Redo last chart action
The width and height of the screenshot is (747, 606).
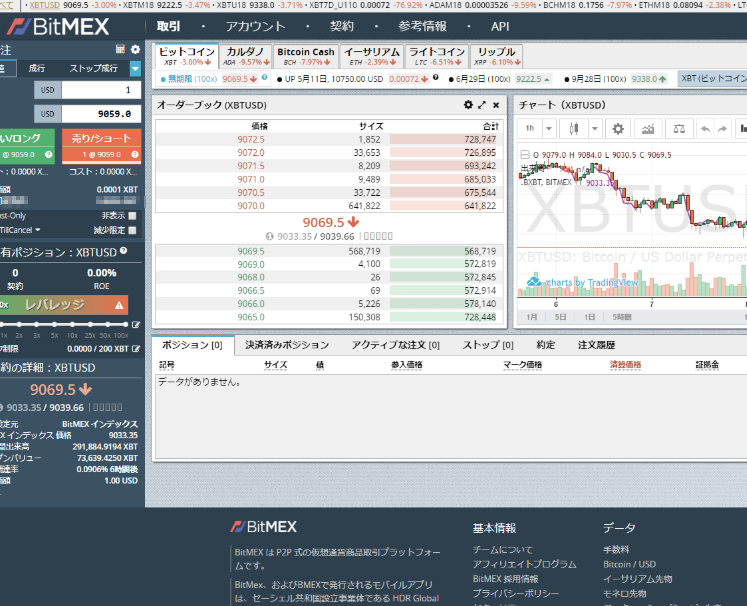coord(722,129)
